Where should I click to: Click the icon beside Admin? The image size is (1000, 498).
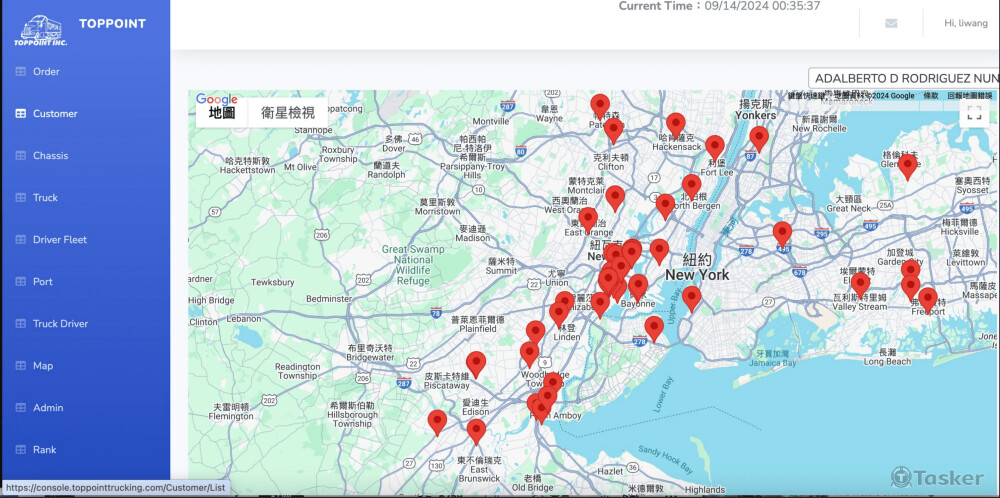tap(20, 407)
